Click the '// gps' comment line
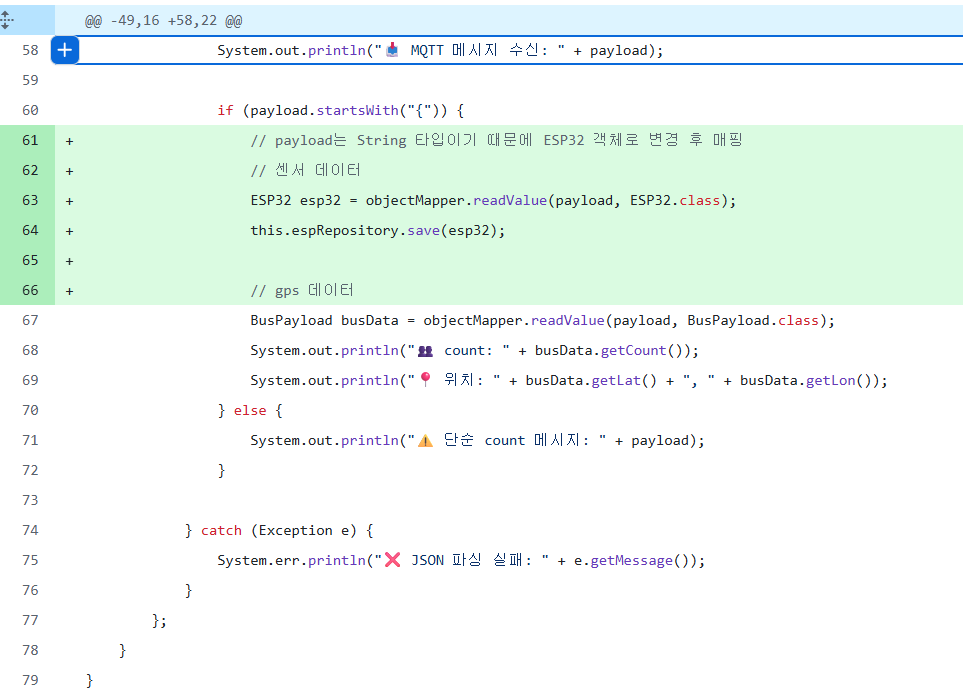The width and height of the screenshot is (963, 694). pyautogui.click(x=302, y=290)
